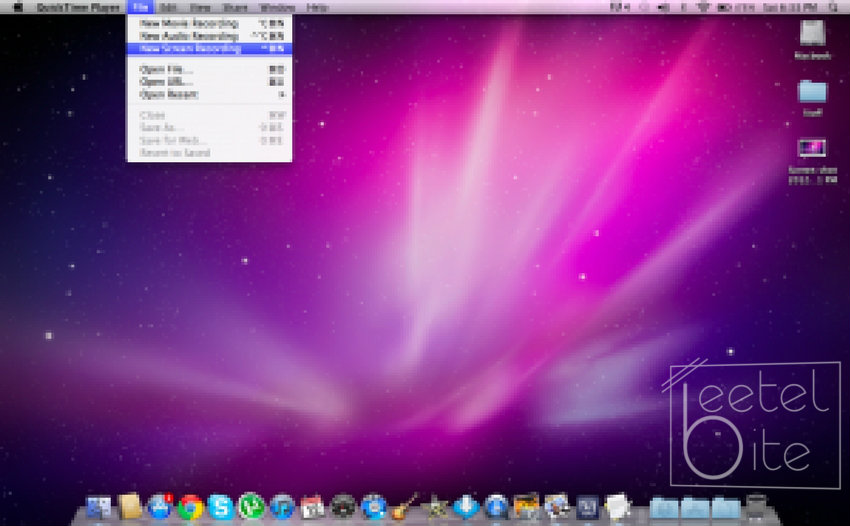
Task: Open iCal calendar from the Dock
Action: 312,508
